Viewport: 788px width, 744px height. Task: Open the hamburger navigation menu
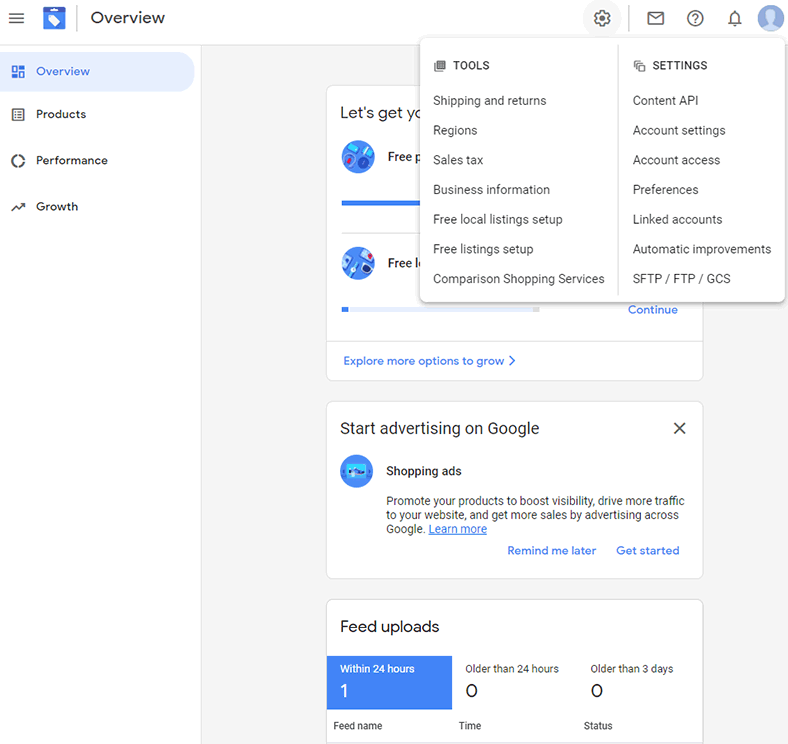pyautogui.click(x=16, y=18)
